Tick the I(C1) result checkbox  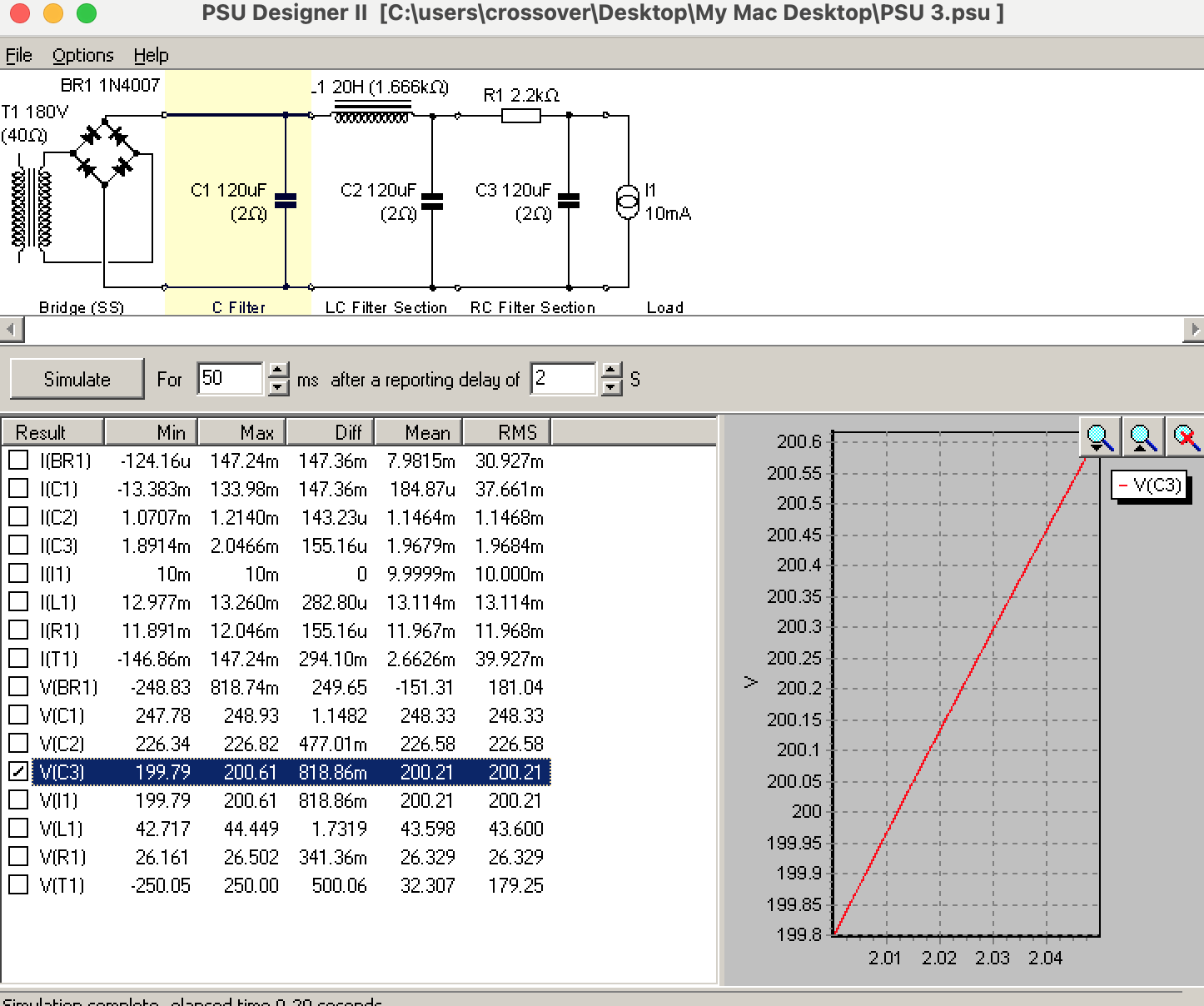click(x=18, y=488)
